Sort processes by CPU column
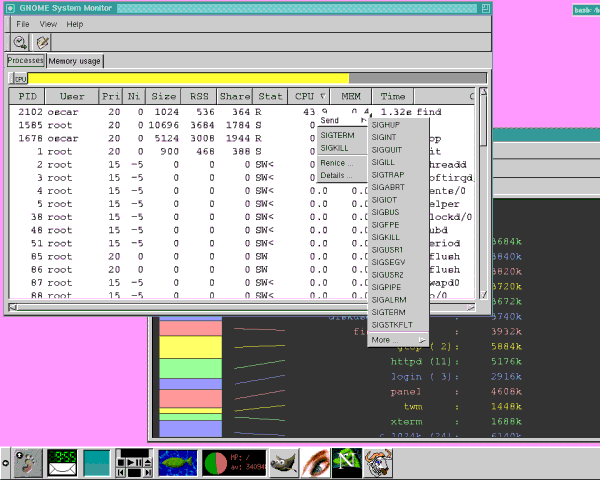This screenshot has width=600, height=480. [x=304, y=96]
